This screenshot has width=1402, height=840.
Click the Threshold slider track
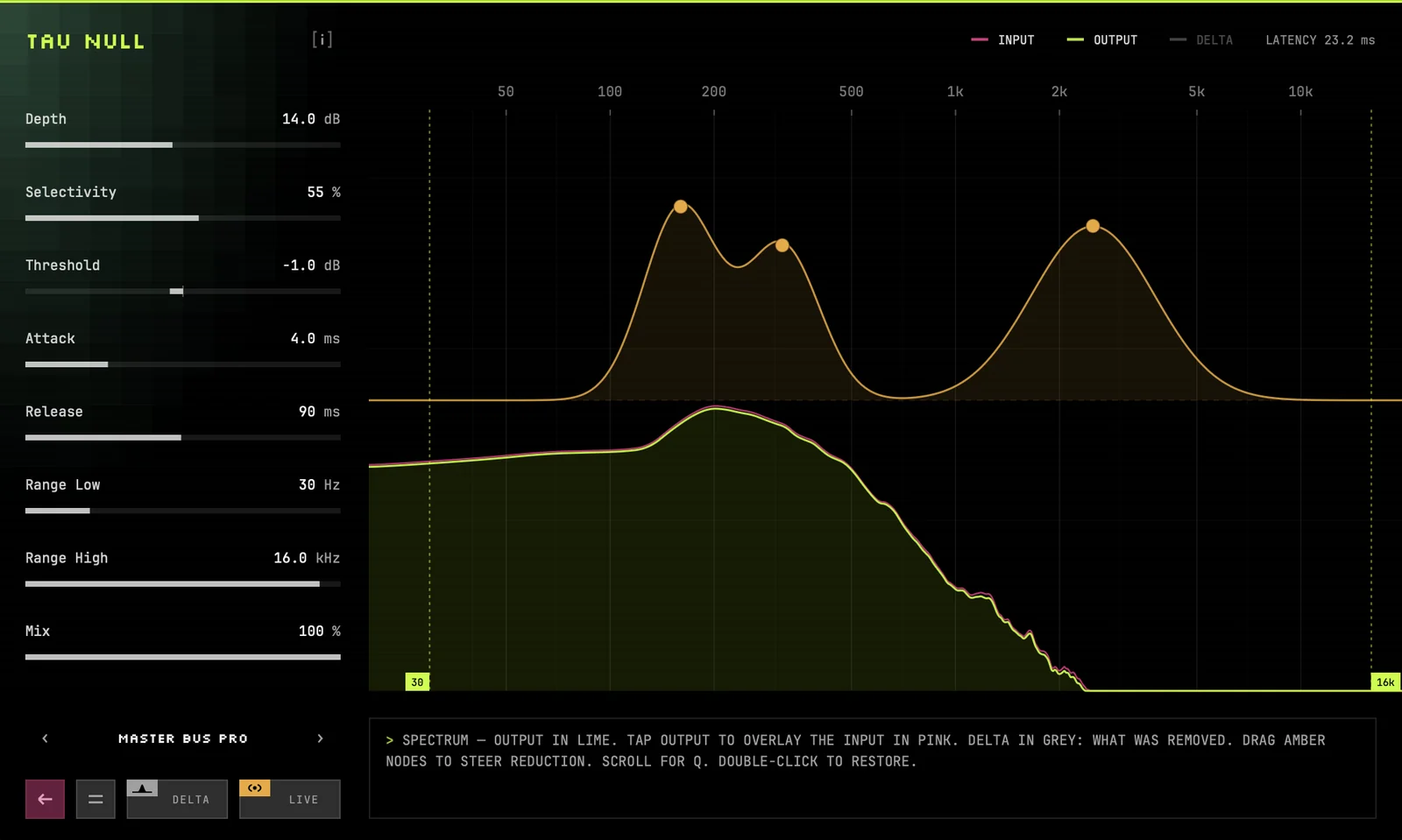point(183,291)
